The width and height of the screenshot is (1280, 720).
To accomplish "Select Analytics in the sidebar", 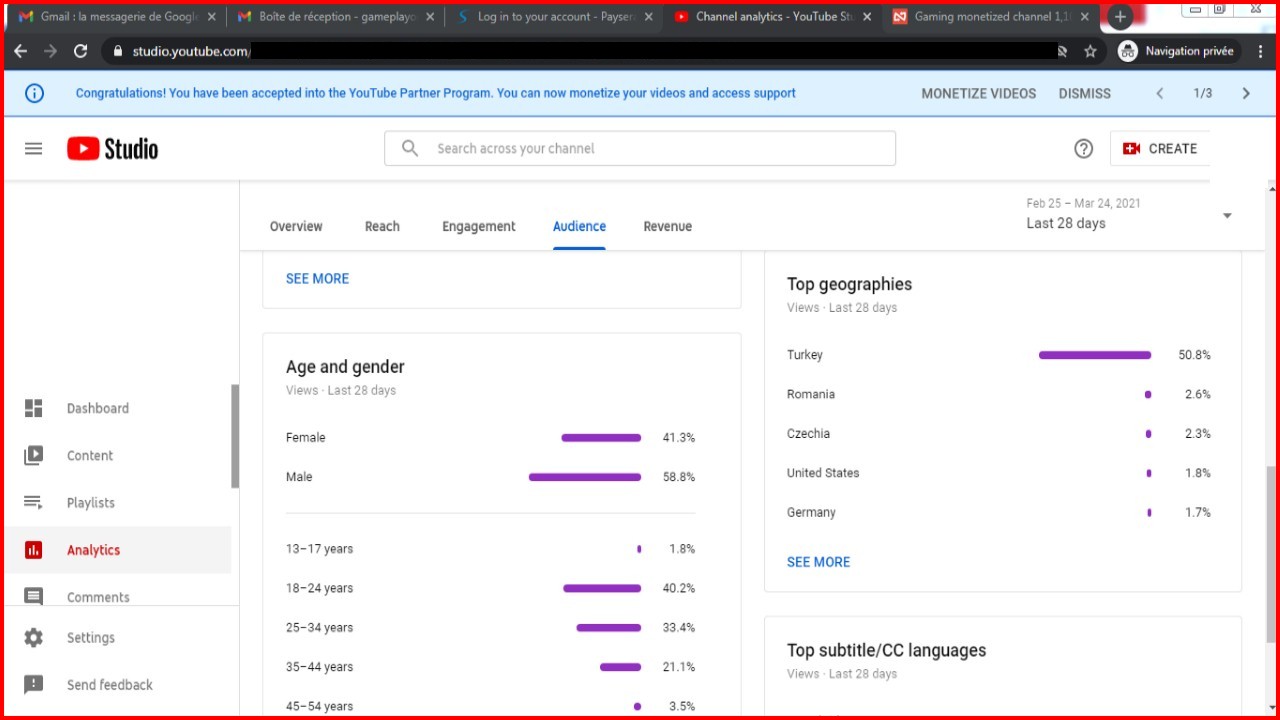I will [x=117, y=550].
